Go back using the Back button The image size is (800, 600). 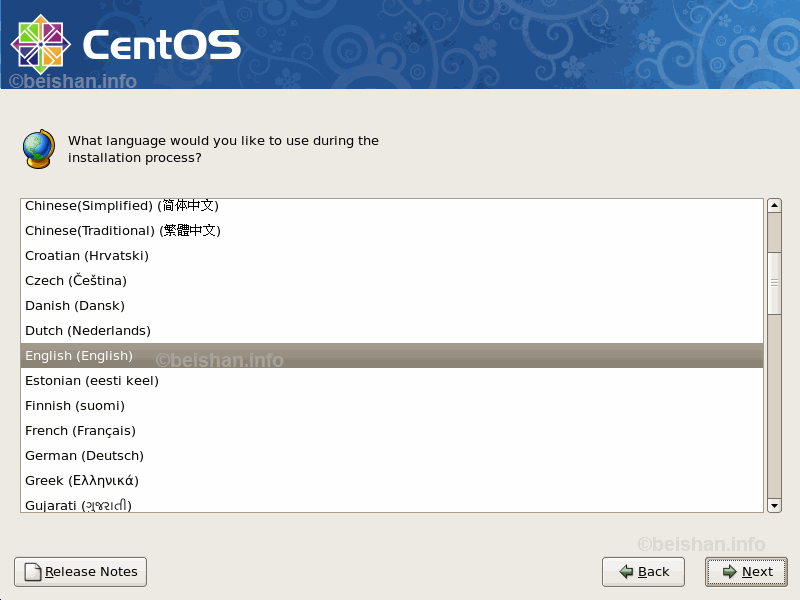[x=643, y=572]
